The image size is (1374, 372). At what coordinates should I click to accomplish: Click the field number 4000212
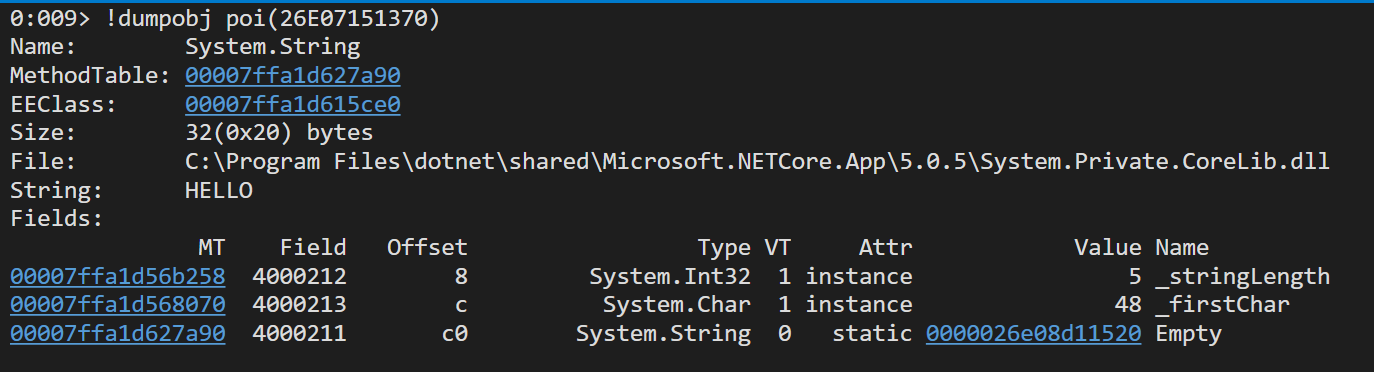pyautogui.click(x=299, y=276)
